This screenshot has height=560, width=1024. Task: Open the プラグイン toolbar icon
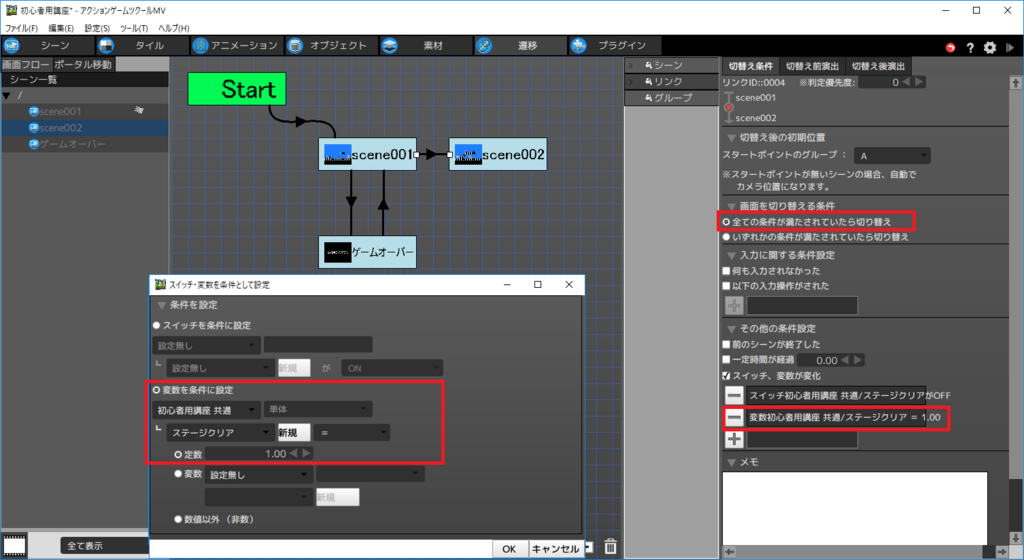click(578, 46)
